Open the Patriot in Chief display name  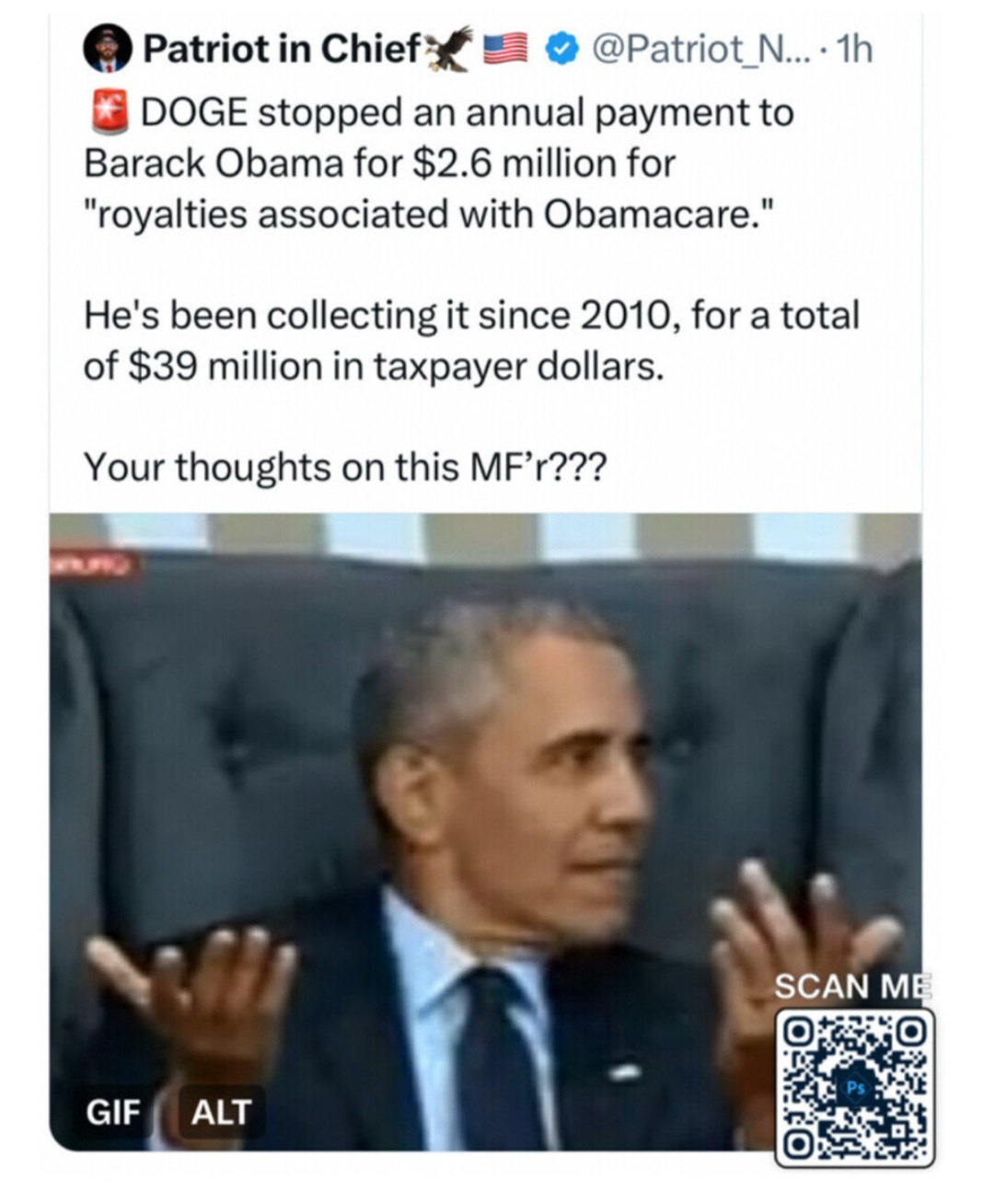pyautogui.click(x=283, y=49)
